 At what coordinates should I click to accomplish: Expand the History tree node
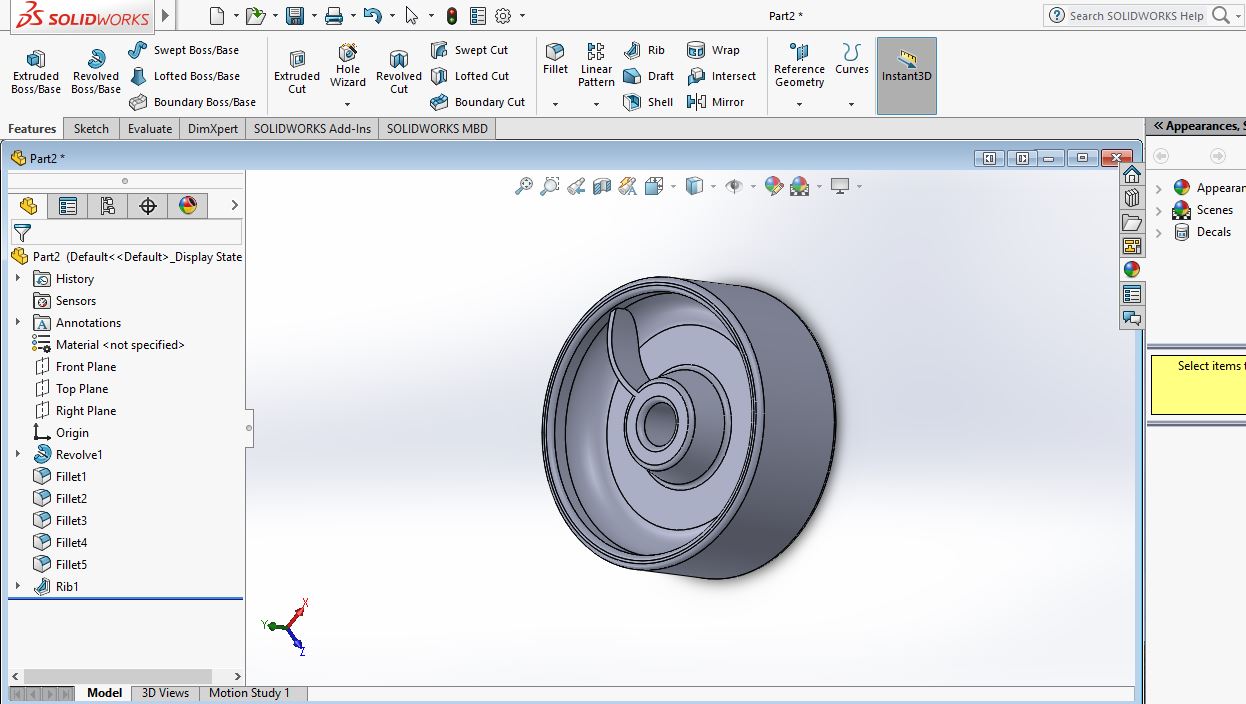click(x=18, y=278)
